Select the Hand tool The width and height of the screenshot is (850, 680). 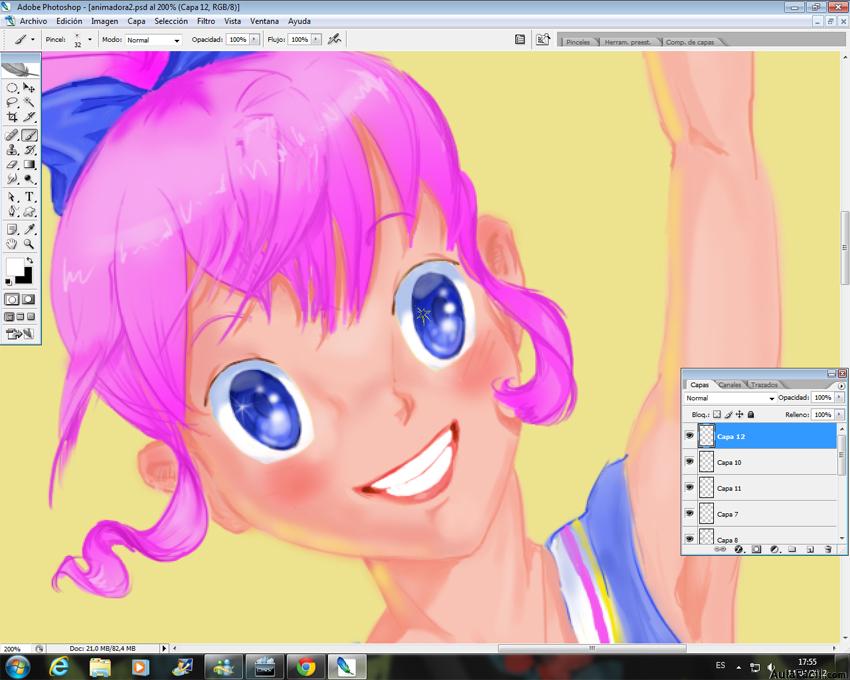point(12,244)
